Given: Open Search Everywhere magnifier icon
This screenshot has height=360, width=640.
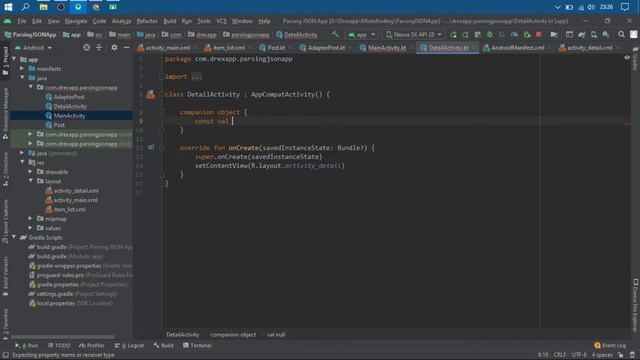Looking at the screenshot, I should (x=621, y=35).
